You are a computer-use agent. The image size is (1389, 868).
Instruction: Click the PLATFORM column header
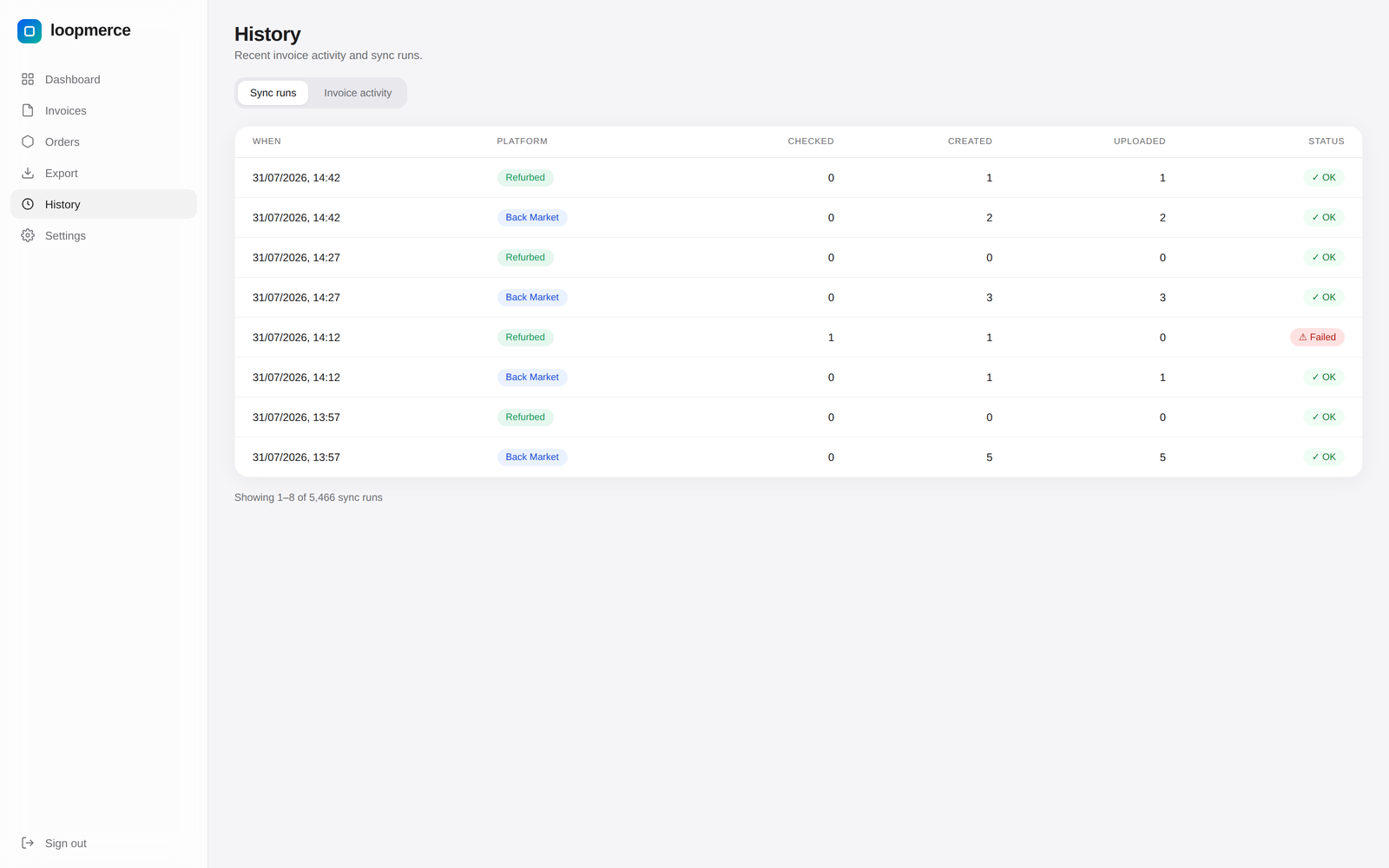pyautogui.click(x=522, y=141)
